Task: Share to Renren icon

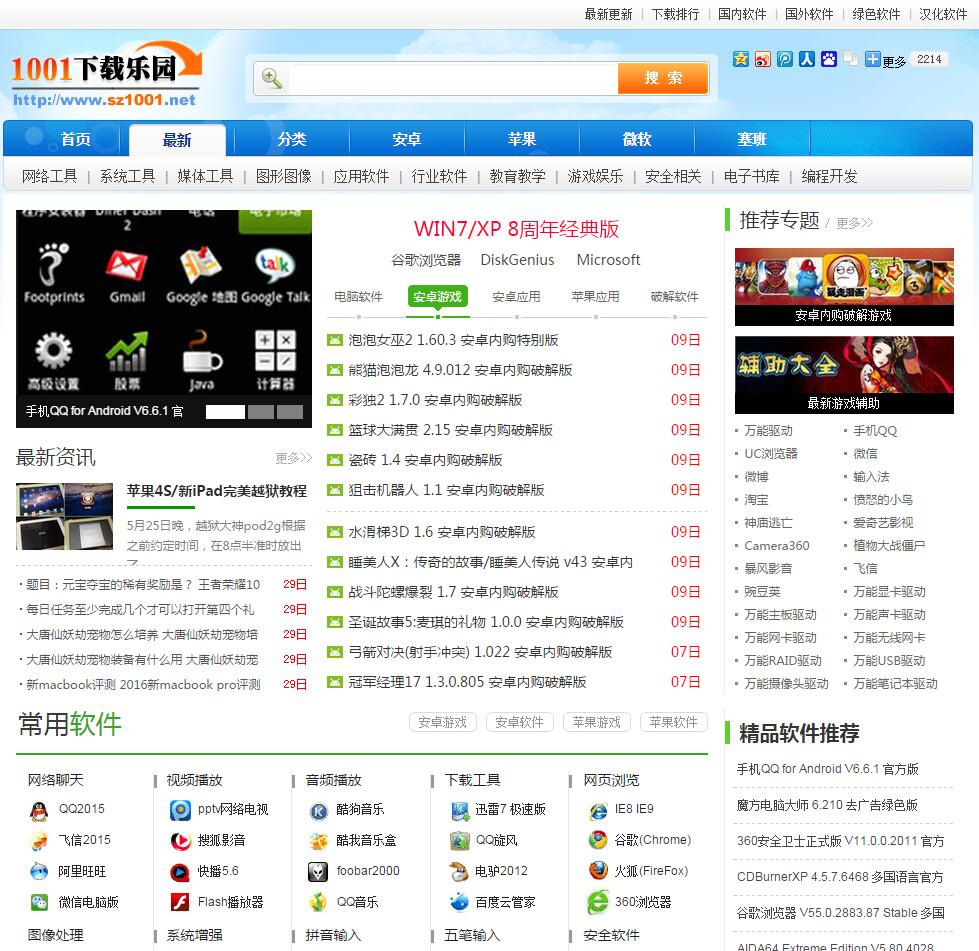Action: 807,59
